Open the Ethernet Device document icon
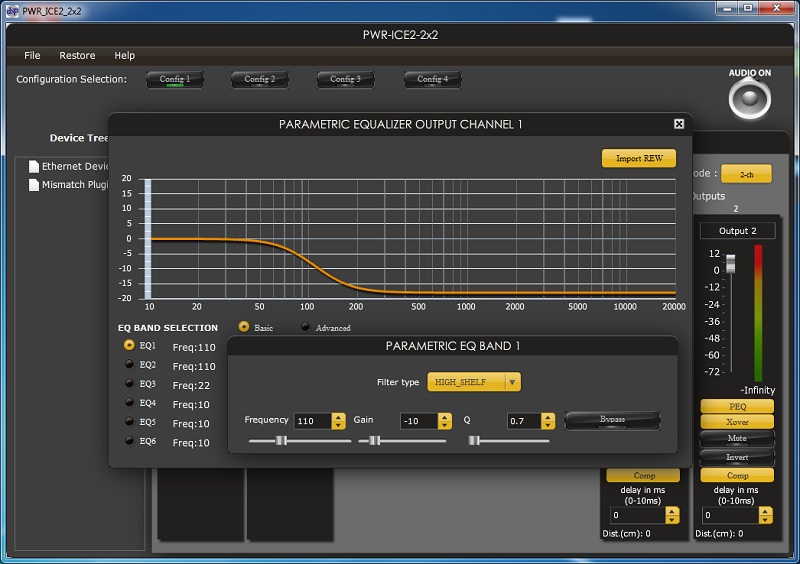Image resolution: width=800 pixels, height=564 pixels. [34, 166]
